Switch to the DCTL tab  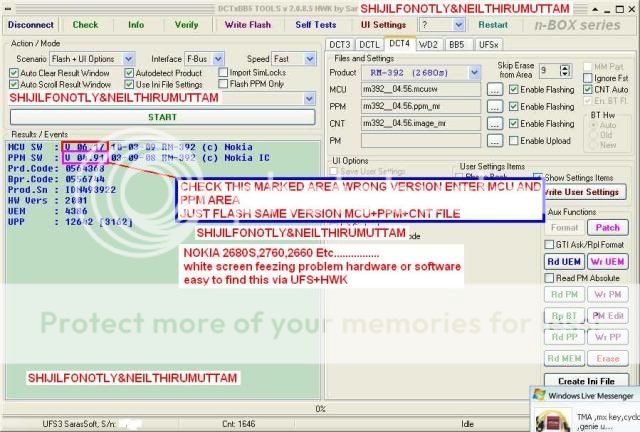click(x=369, y=45)
